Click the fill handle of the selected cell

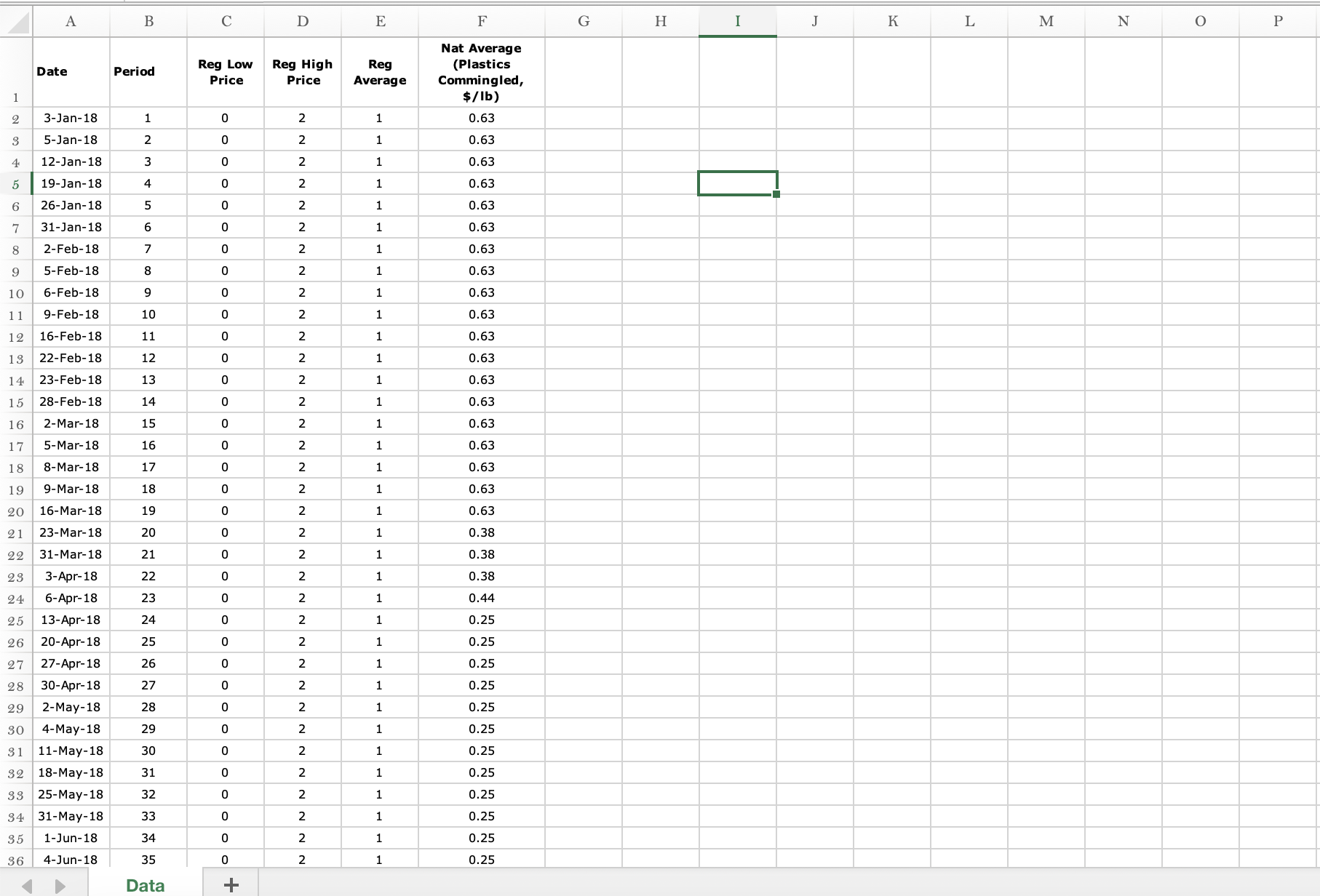776,195
